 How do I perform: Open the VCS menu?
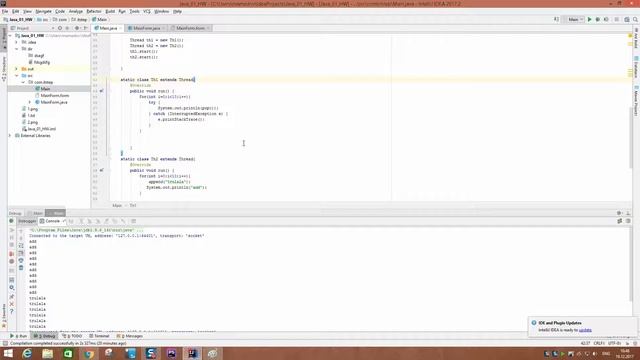(147, 11)
